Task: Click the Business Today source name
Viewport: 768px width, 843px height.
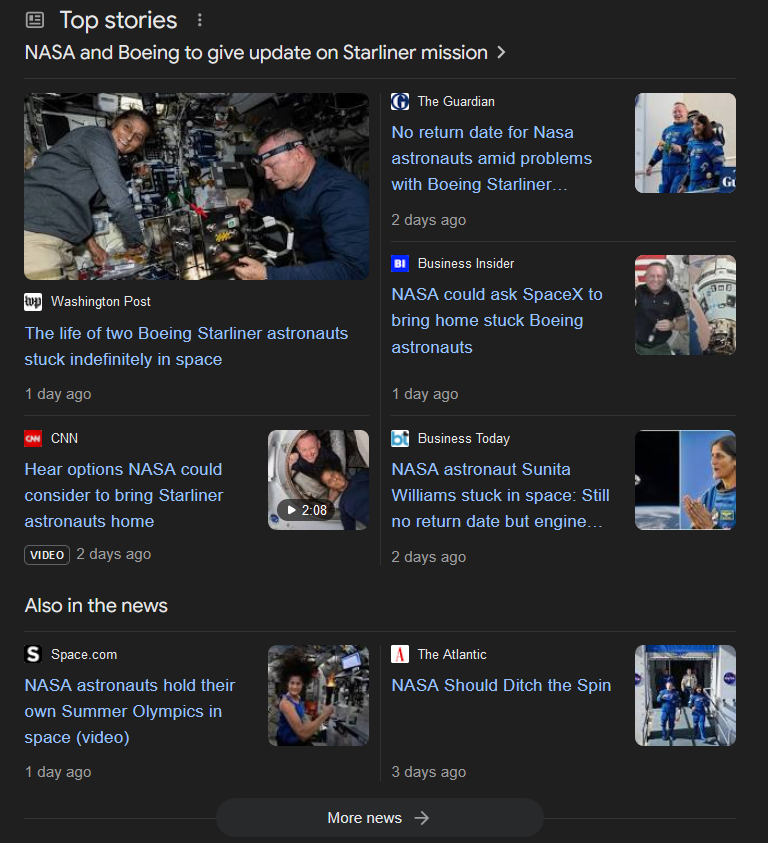Action: [x=464, y=439]
